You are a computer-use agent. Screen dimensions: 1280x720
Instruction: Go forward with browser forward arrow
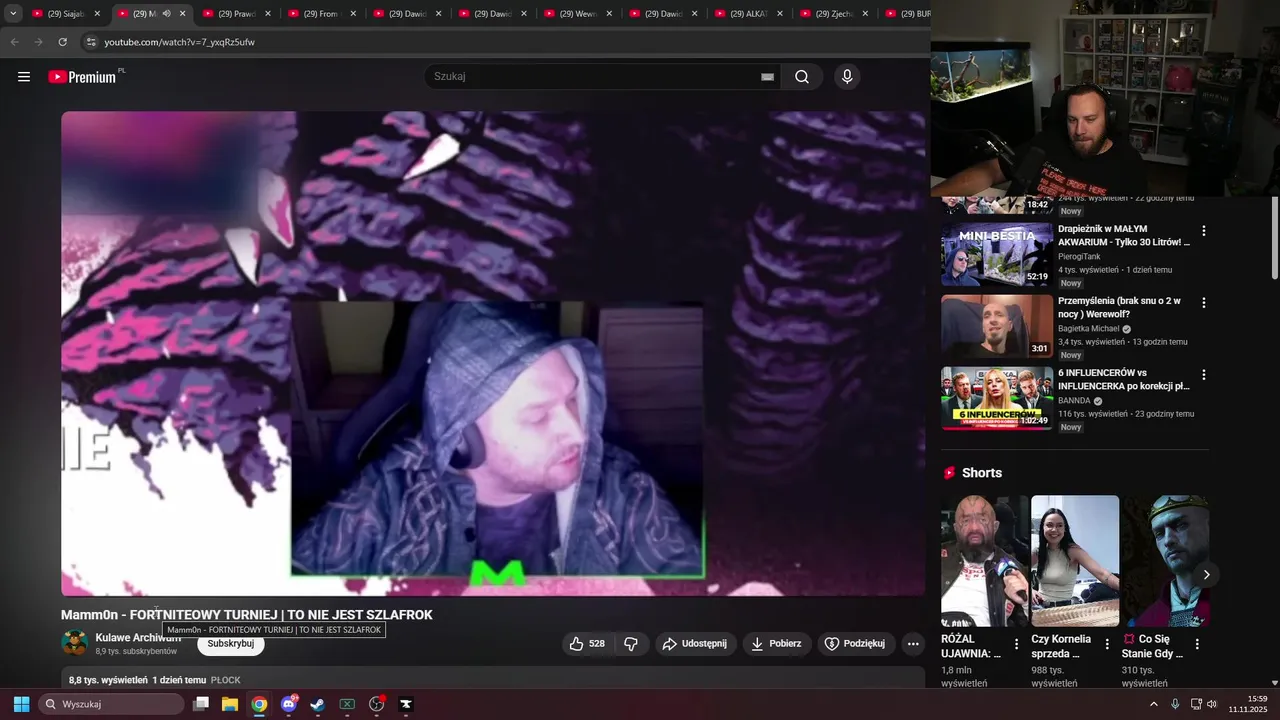[38, 42]
